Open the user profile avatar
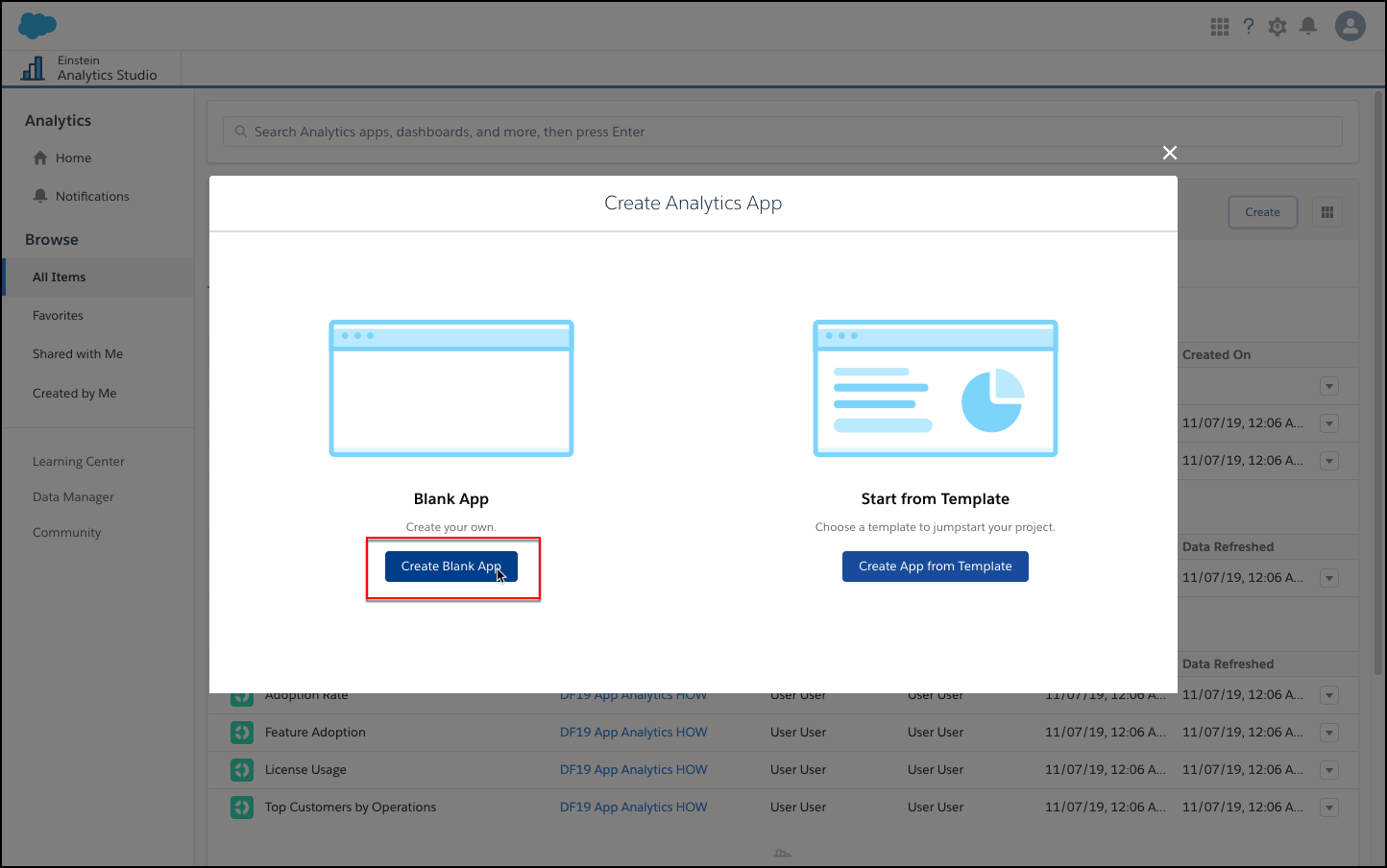This screenshot has height=868, width=1387. [1350, 26]
